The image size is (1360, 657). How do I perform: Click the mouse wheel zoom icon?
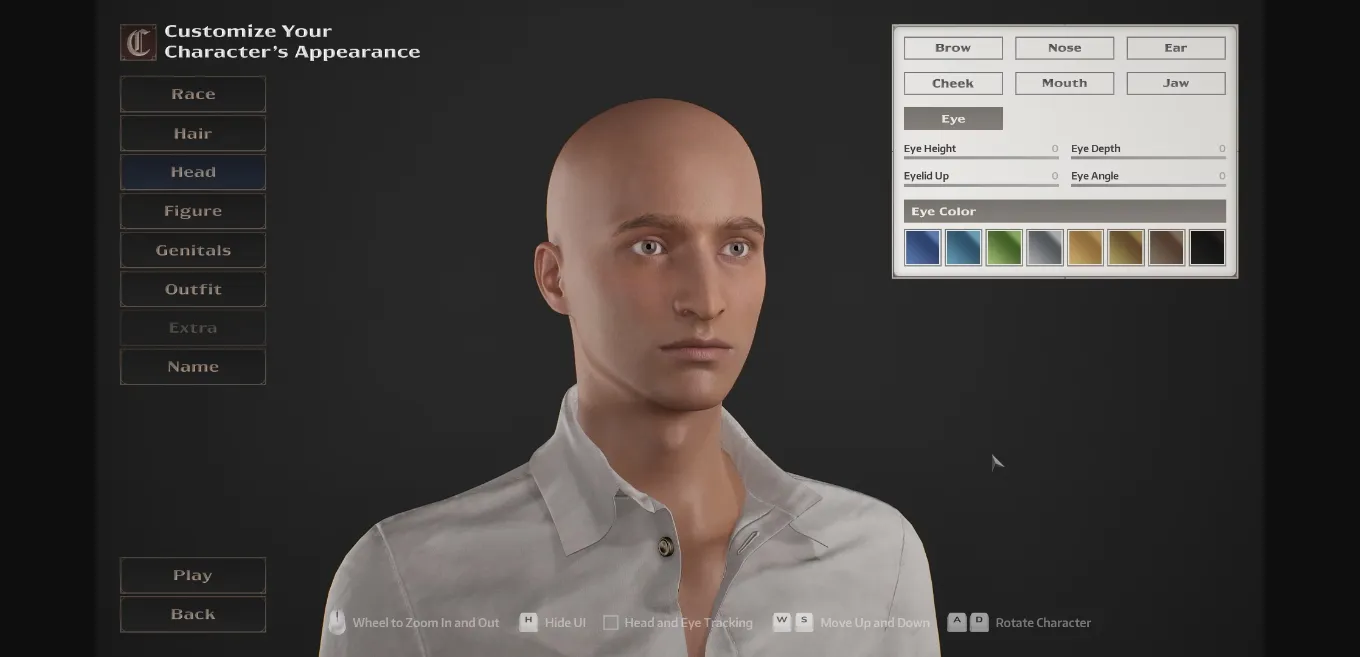pos(337,622)
